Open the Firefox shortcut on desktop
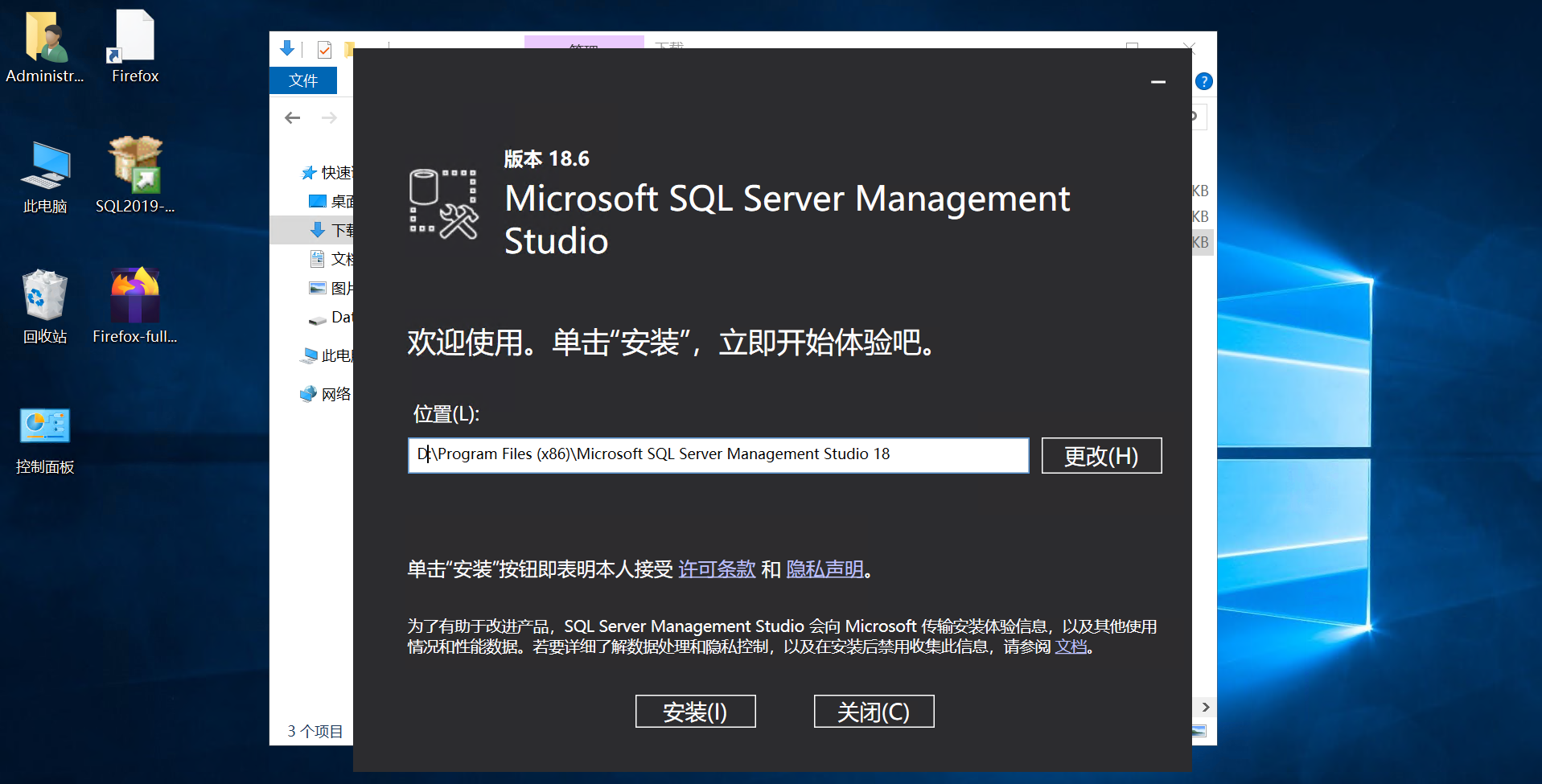This screenshot has width=1542, height=784. (x=135, y=47)
